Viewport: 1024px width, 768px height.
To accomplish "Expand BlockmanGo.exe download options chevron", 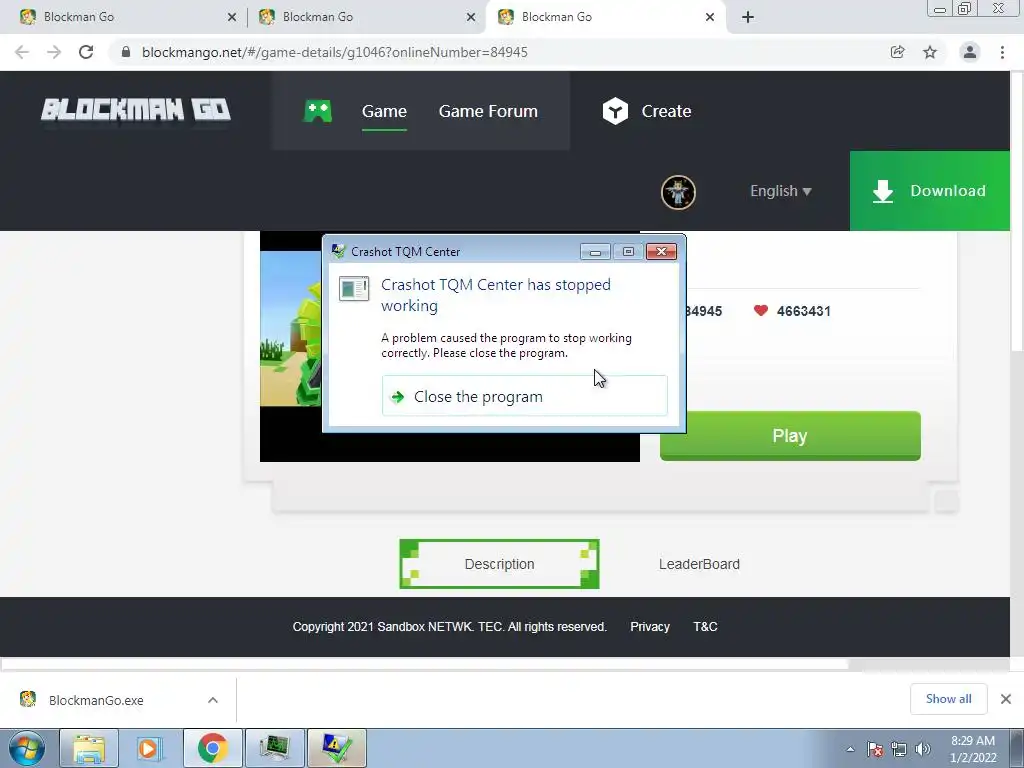I will click(x=213, y=700).
